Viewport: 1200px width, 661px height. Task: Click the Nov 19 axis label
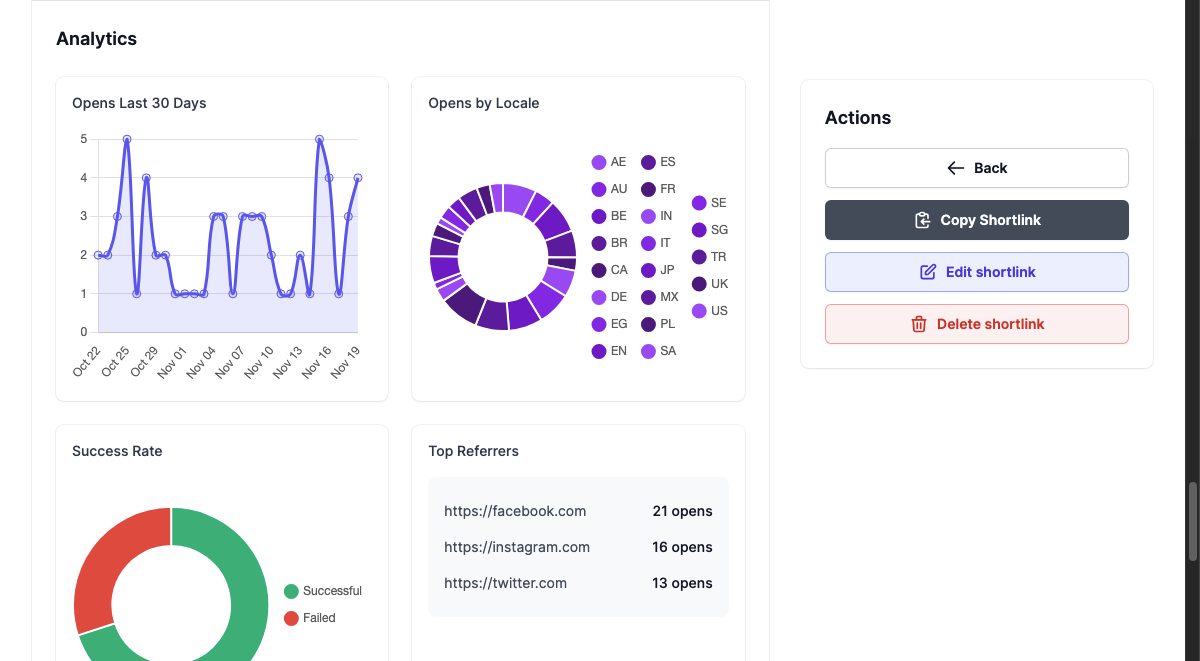tap(345, 362)
